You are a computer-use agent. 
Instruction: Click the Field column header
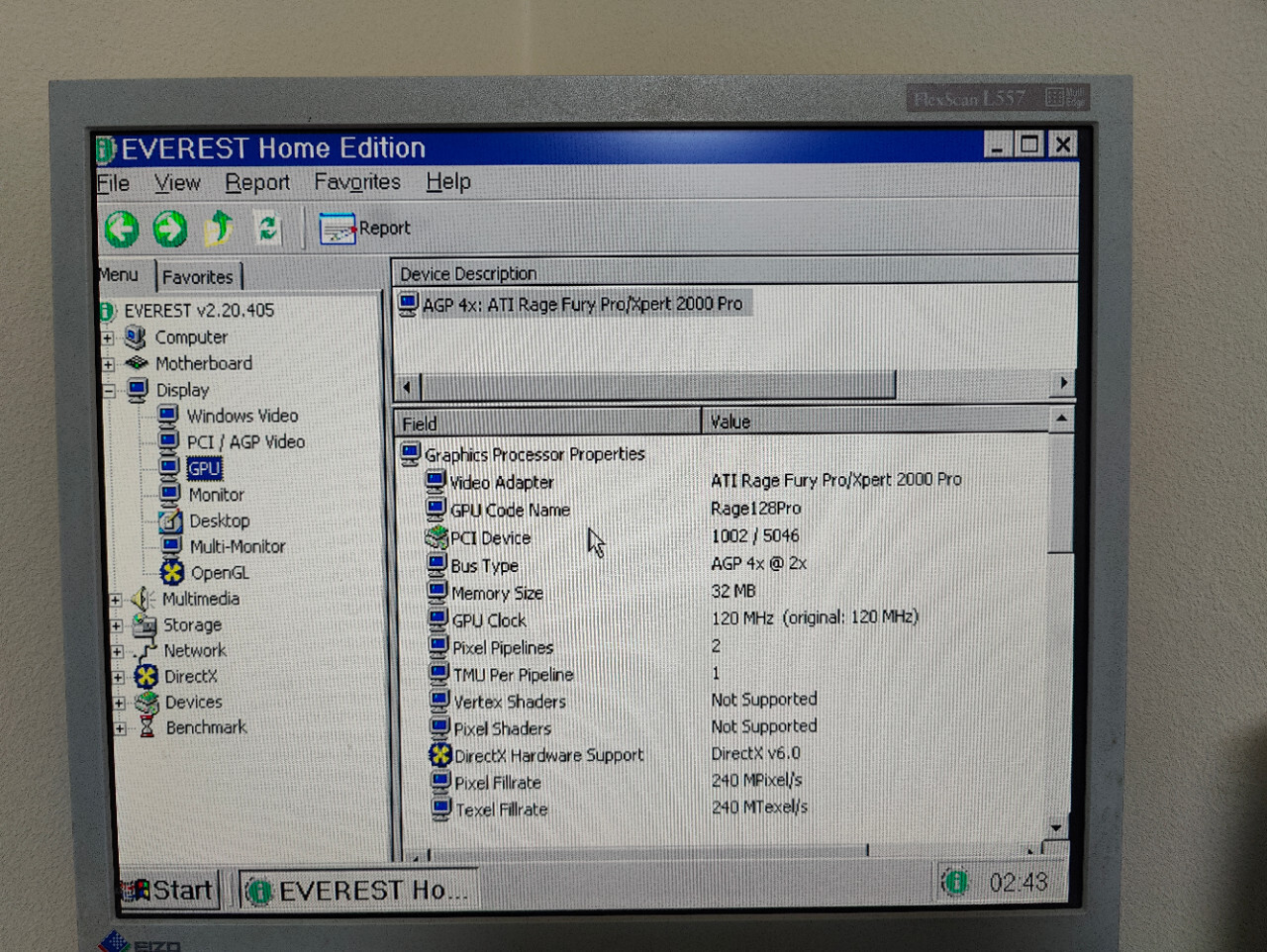547,423
